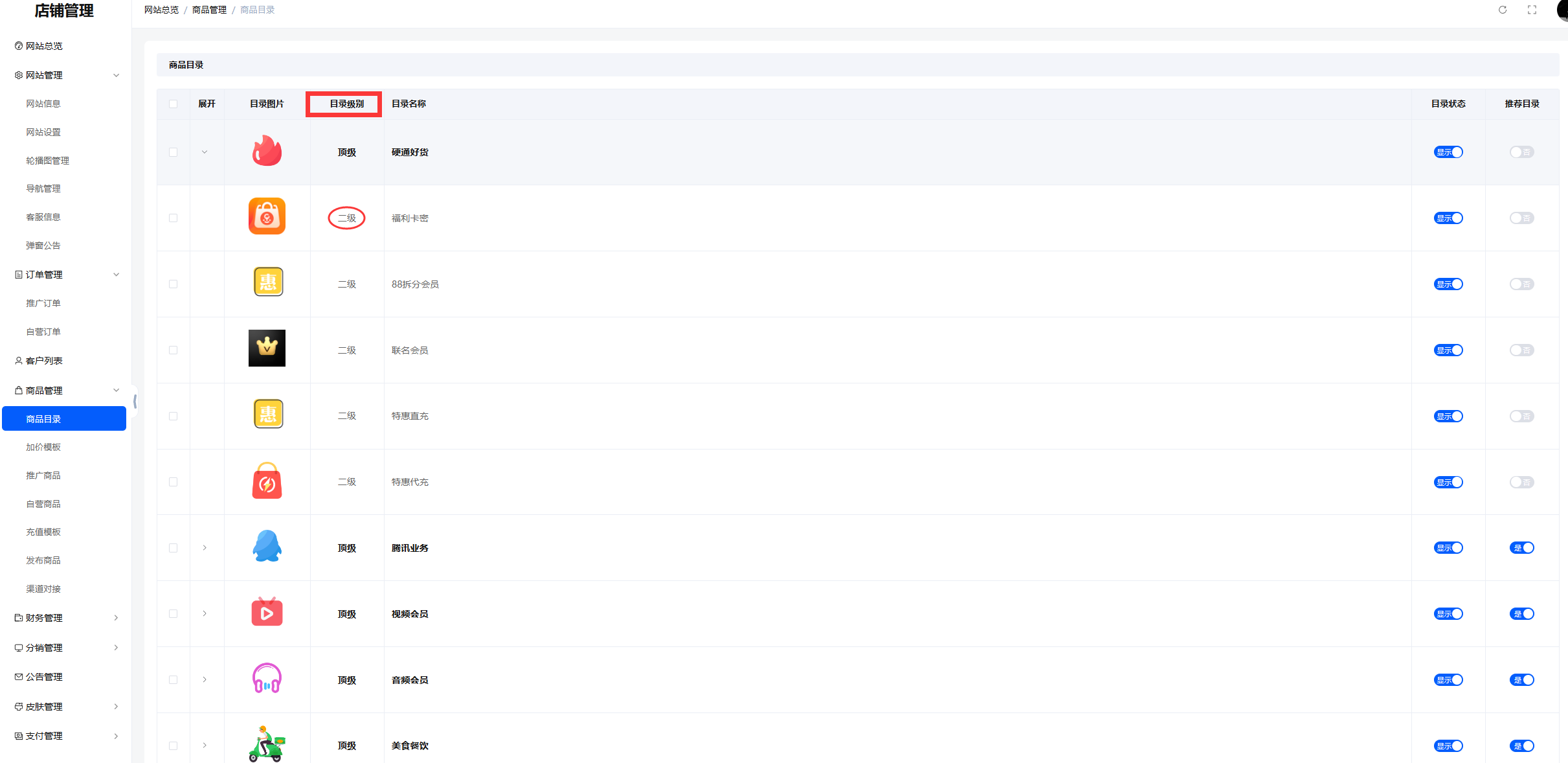Open 轮播图管理 submenu item
The width and height of the screenshot is (1568, 763).
(x=47, y=161)
